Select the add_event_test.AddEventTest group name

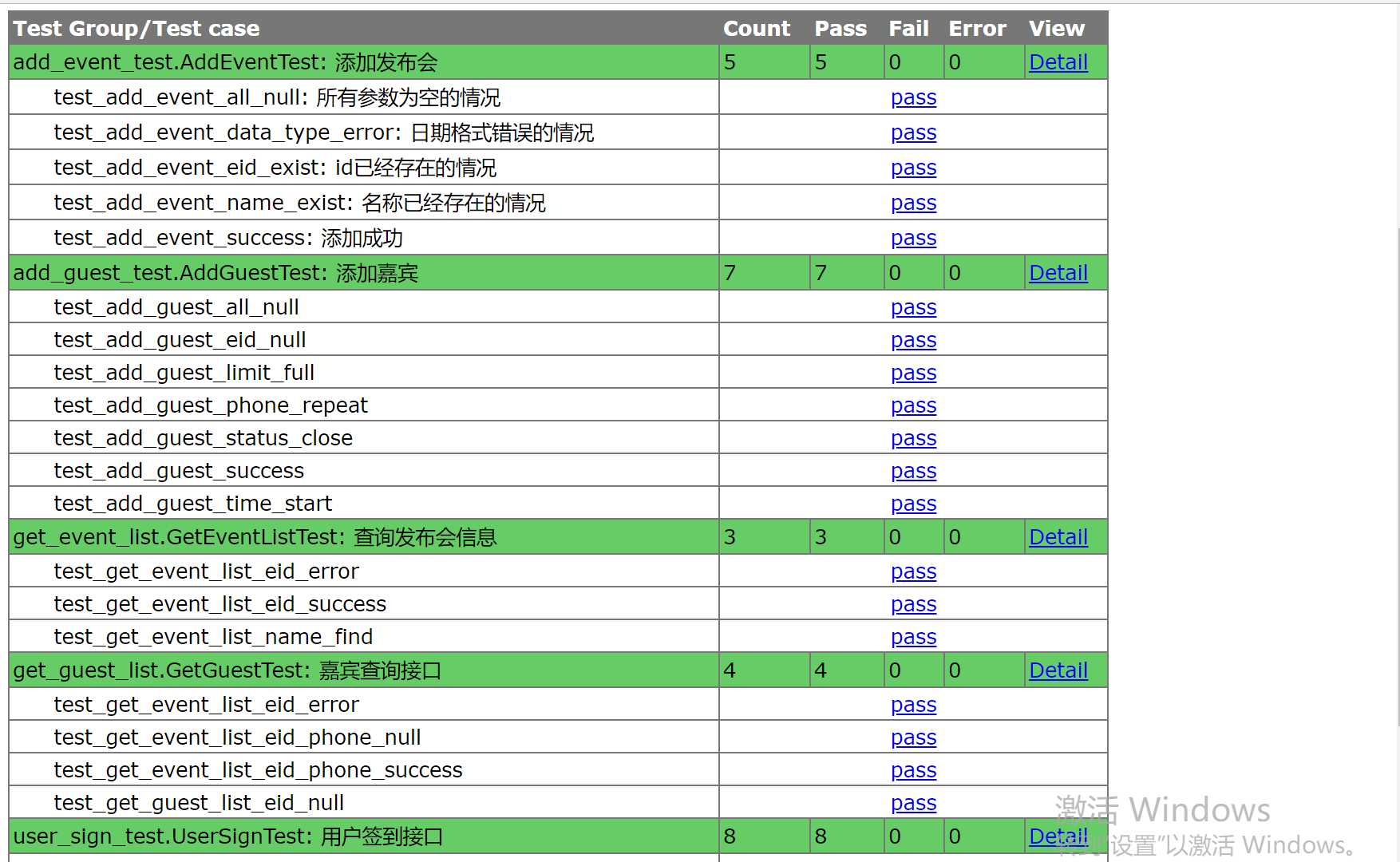(225, 62)
